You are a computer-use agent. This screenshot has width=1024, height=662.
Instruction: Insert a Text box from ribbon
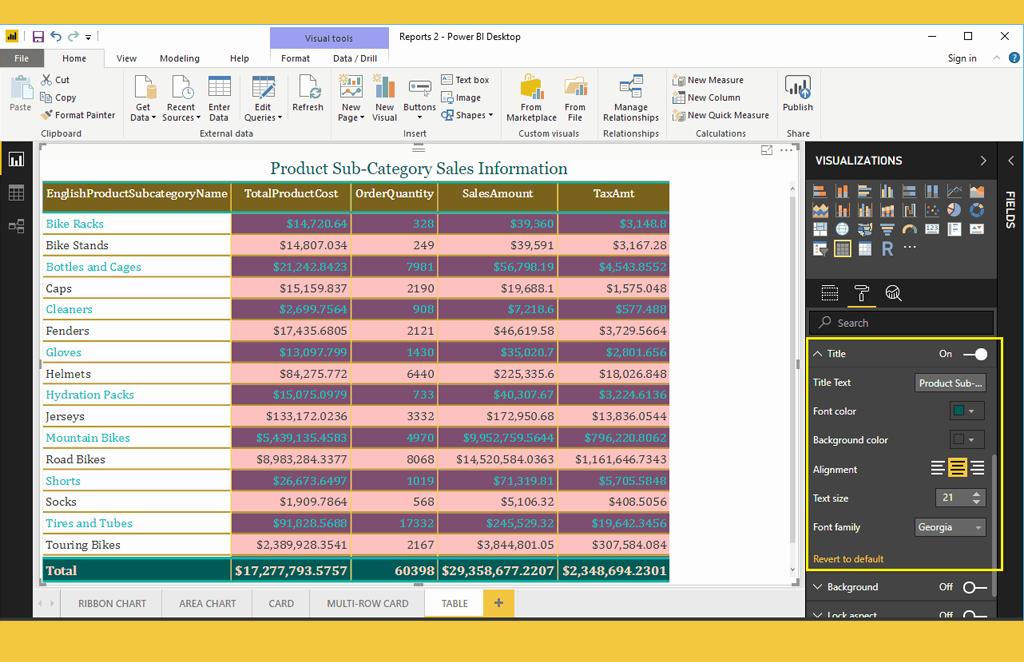[x=464, y=80]
